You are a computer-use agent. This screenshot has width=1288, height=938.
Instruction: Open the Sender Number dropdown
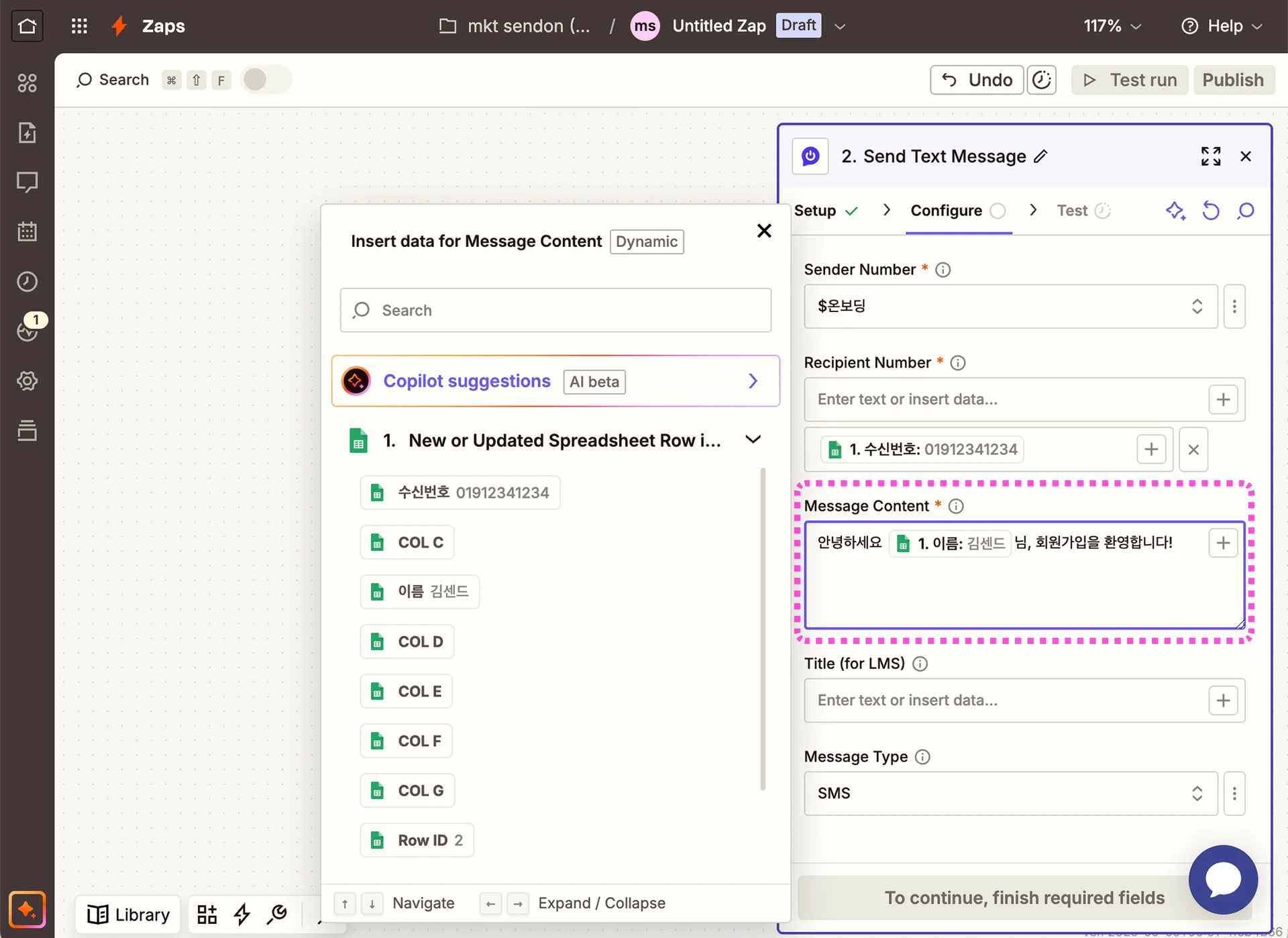[1010, 307]
